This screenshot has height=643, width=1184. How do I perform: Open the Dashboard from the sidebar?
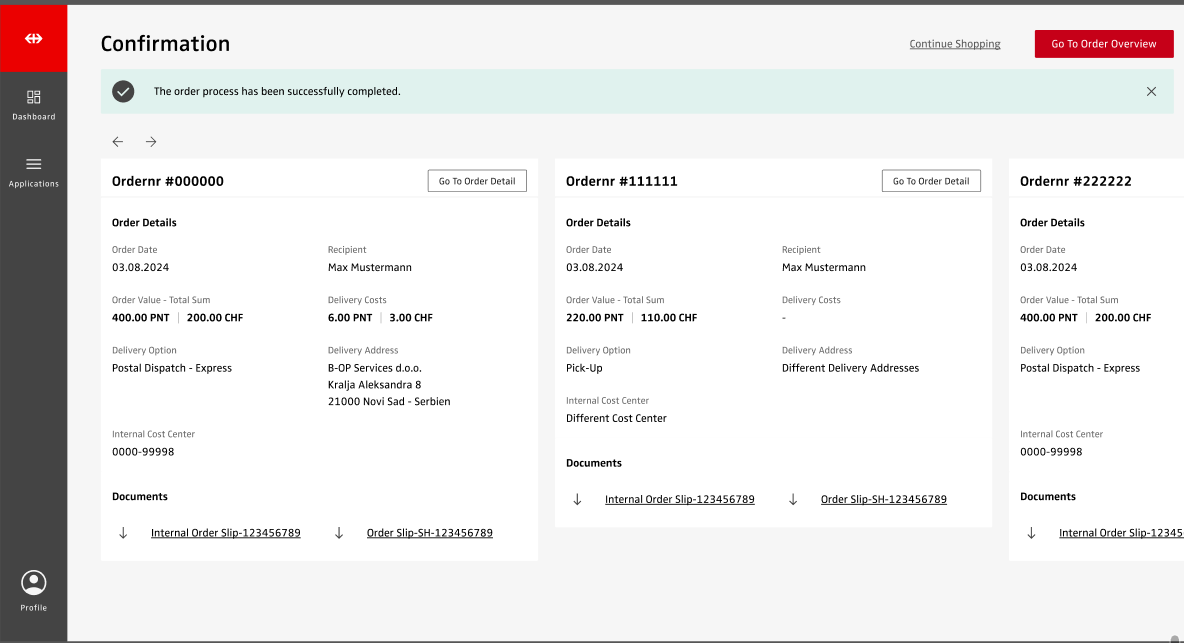tap(34, 104)
